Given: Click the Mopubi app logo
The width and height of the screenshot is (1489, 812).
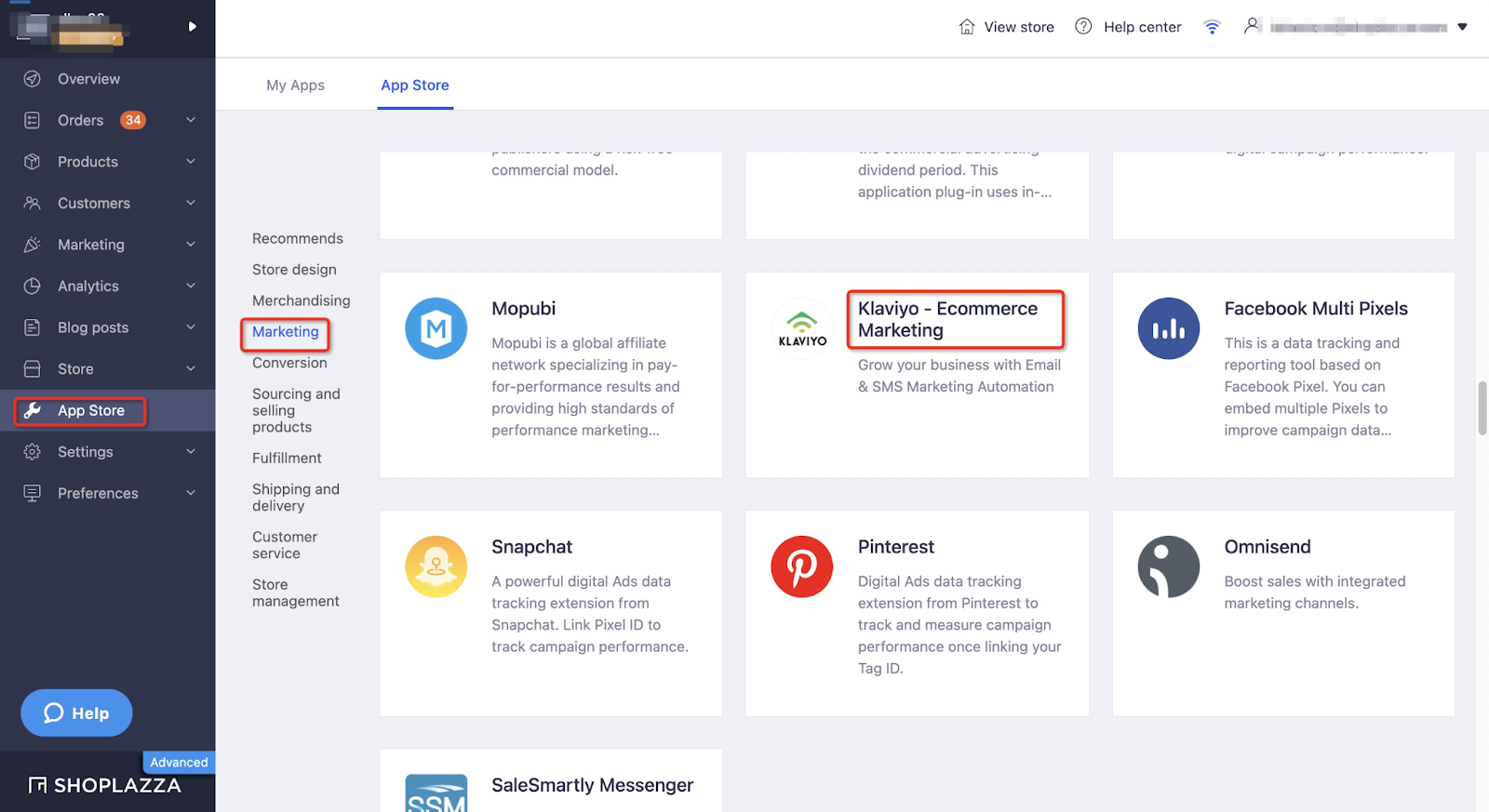Looking at the screenshot, I should (436, 328).
